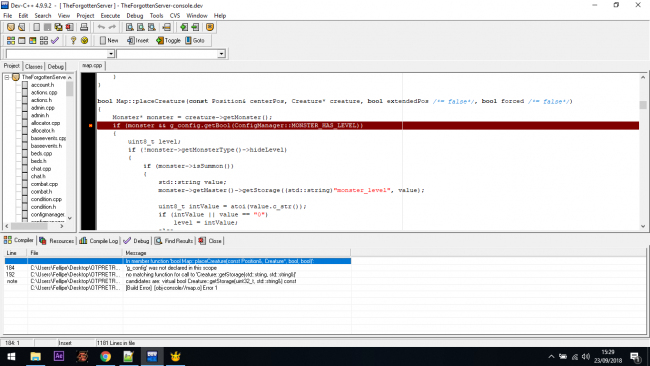
Task: Click the blank page source file icon
Action: click(36, 27)
